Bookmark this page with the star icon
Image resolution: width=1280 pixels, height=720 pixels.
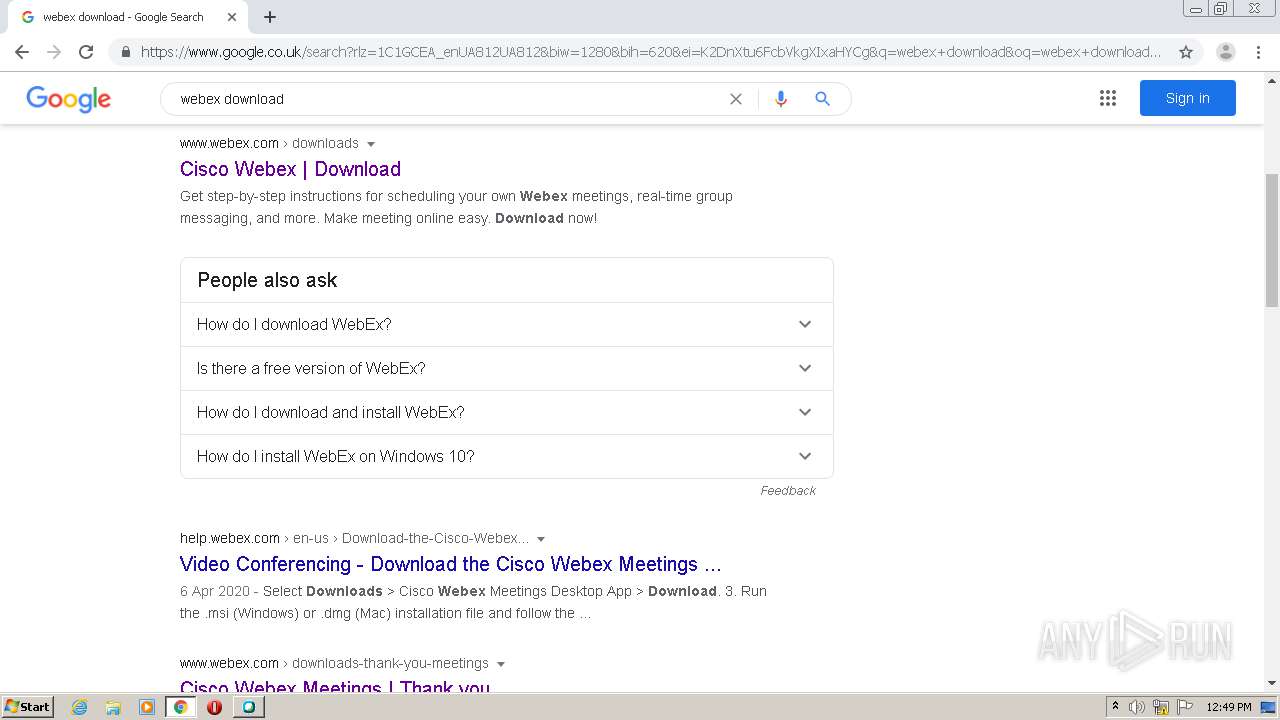(x=1186, y=52)
